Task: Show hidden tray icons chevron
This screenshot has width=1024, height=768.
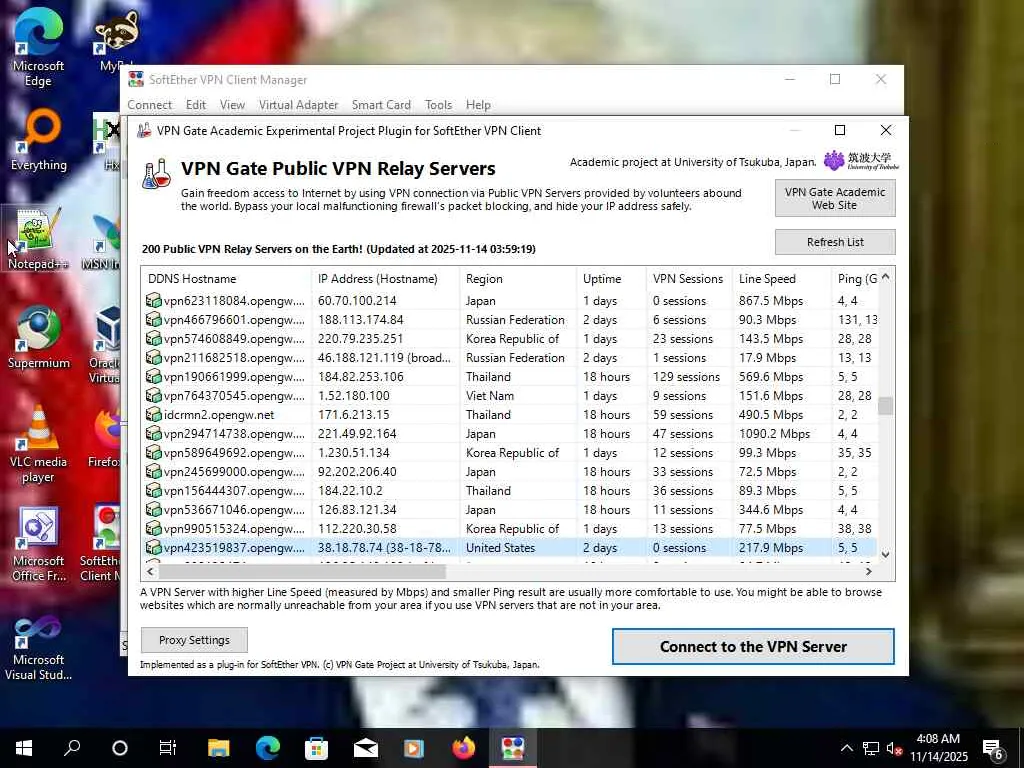Action: coord(846,749)
